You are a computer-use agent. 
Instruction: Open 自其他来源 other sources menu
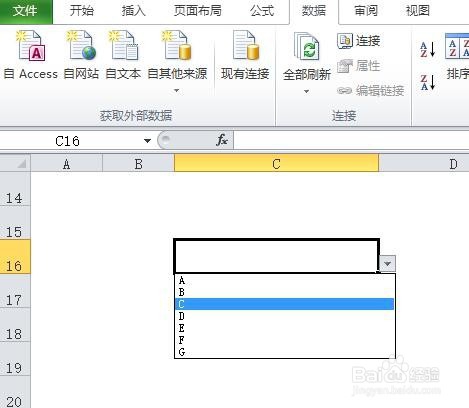click(x=177, y=62)
